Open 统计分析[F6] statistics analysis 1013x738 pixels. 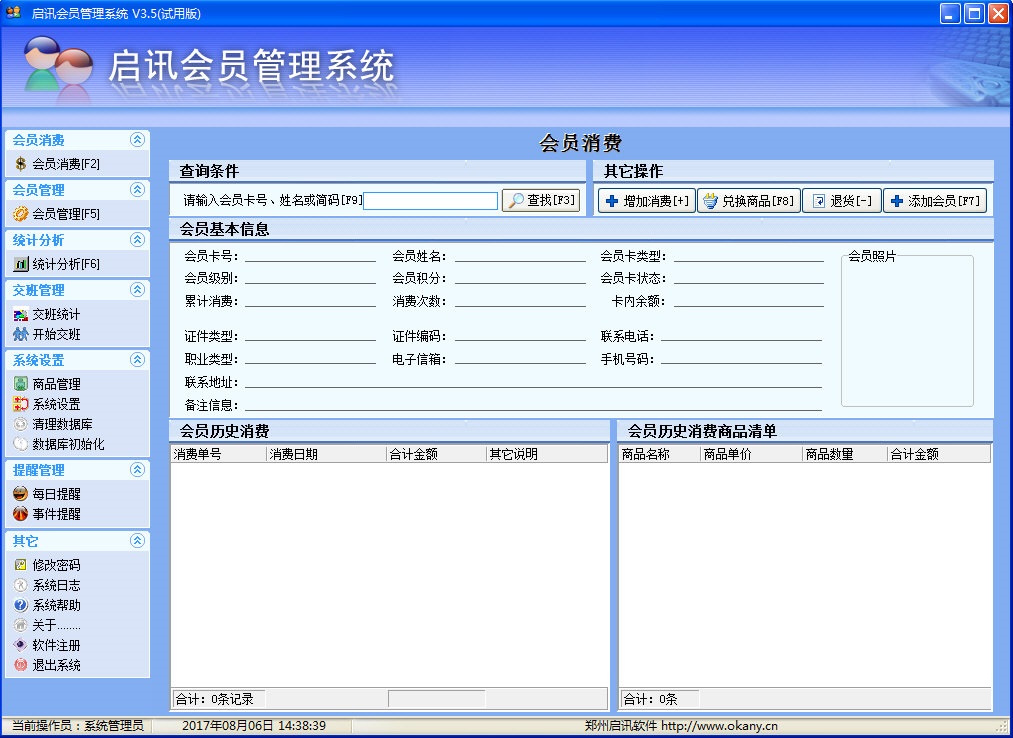(66, 264)
